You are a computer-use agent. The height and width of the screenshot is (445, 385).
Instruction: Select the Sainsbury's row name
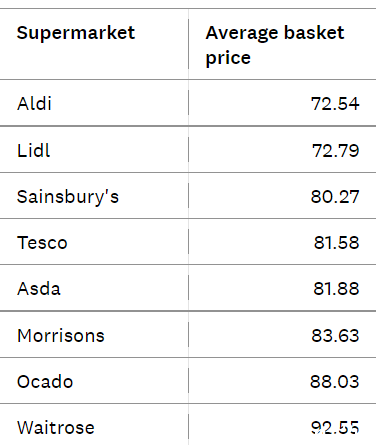[x=68, y=197]
